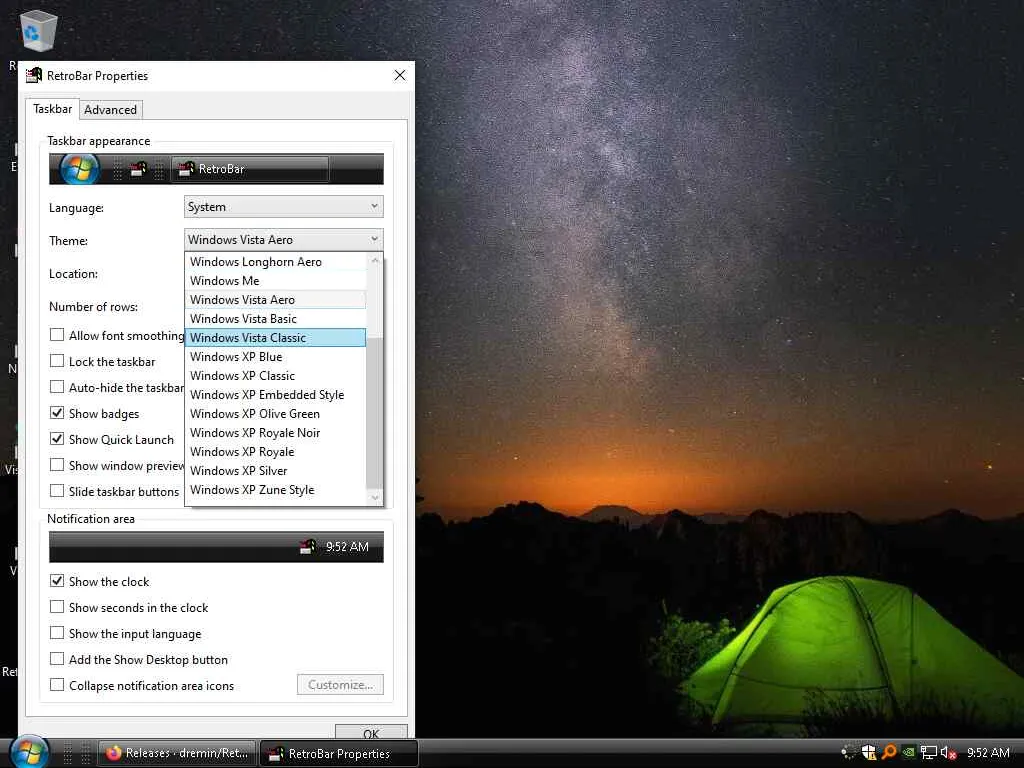Image resolution: width=1024 pixels, height=768 pixels.
Task: Select Windows Vista Basic theme
Action: click(276, 319)
